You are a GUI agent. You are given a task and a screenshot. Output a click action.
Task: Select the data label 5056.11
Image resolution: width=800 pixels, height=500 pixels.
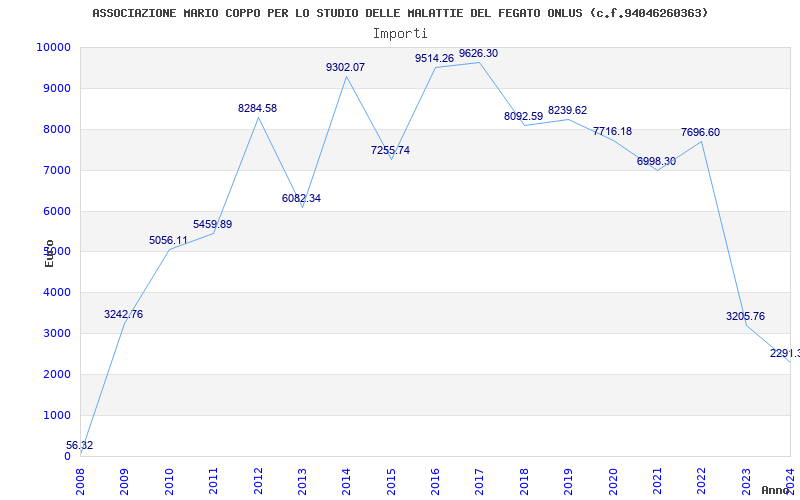(x=168, y=240)
